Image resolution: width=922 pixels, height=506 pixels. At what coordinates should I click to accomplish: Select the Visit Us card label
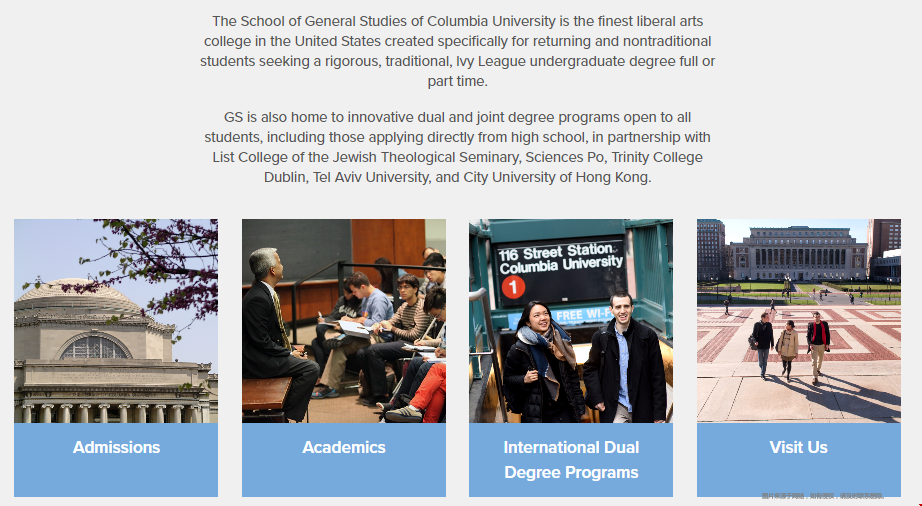798,448
